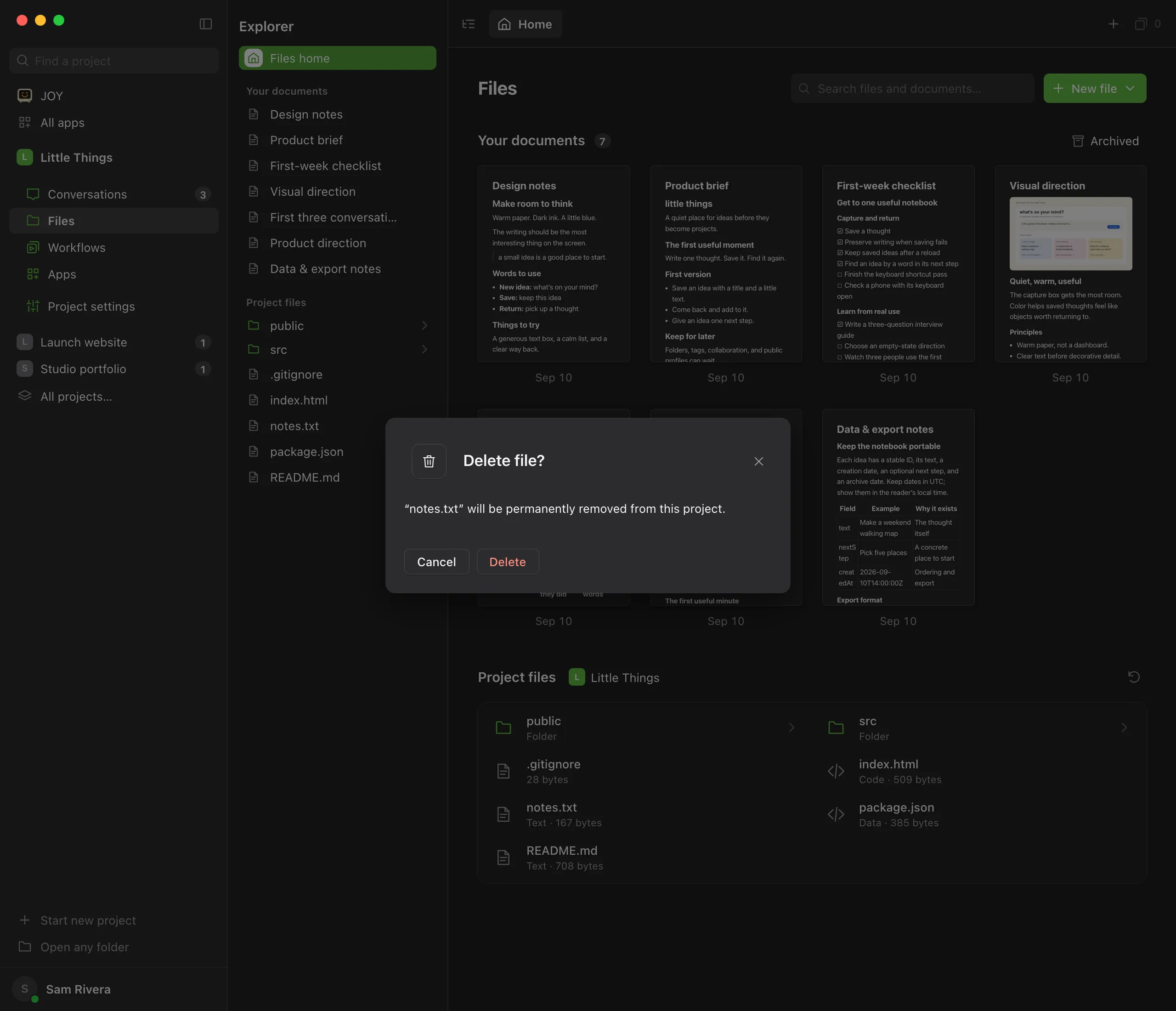The width and height of the screenshot is (1176, 1011).
Task: Cancel the file deletion
Action: (x=436, y=562)
